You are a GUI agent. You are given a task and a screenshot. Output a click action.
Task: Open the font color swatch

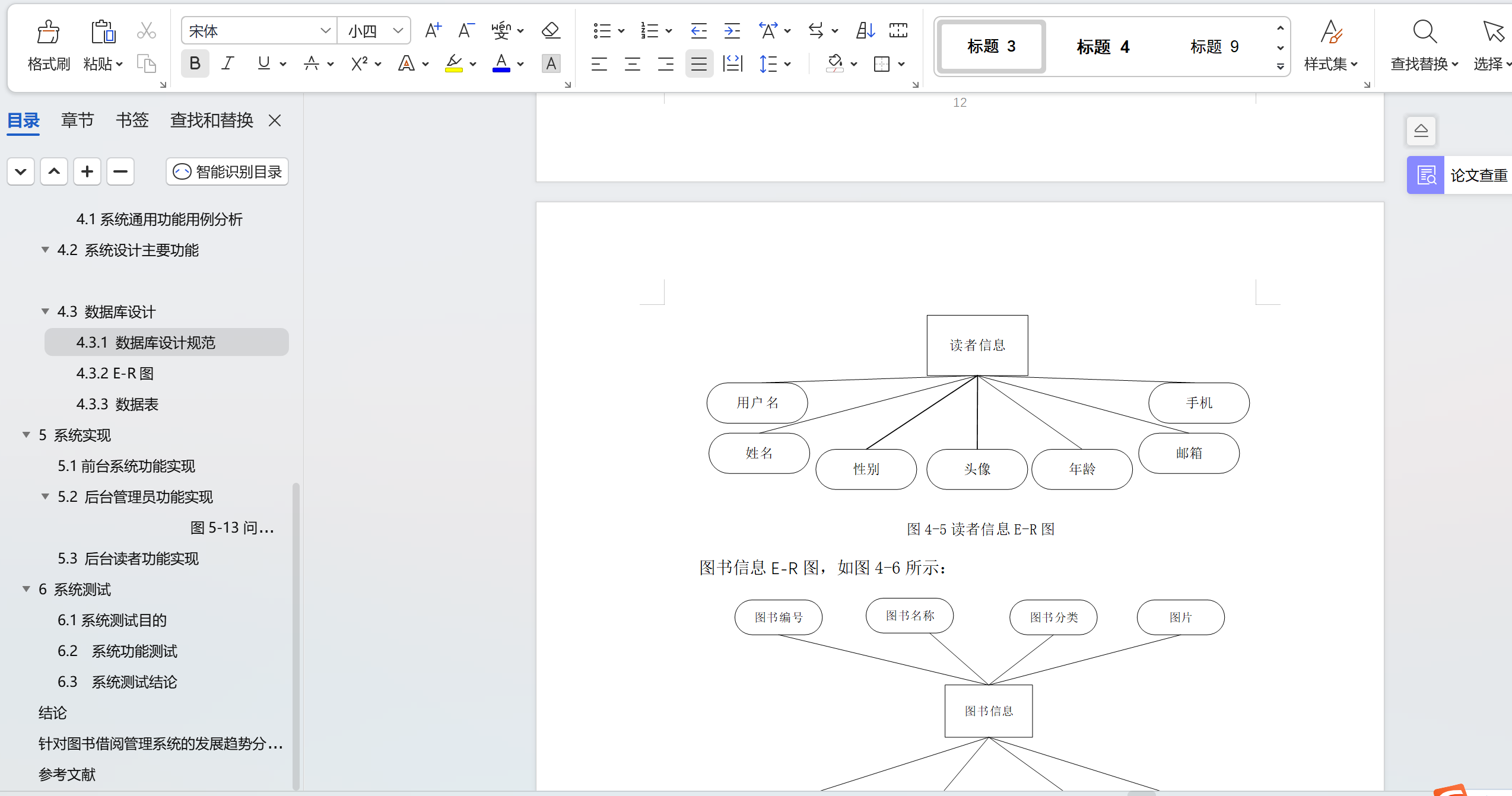501,63
